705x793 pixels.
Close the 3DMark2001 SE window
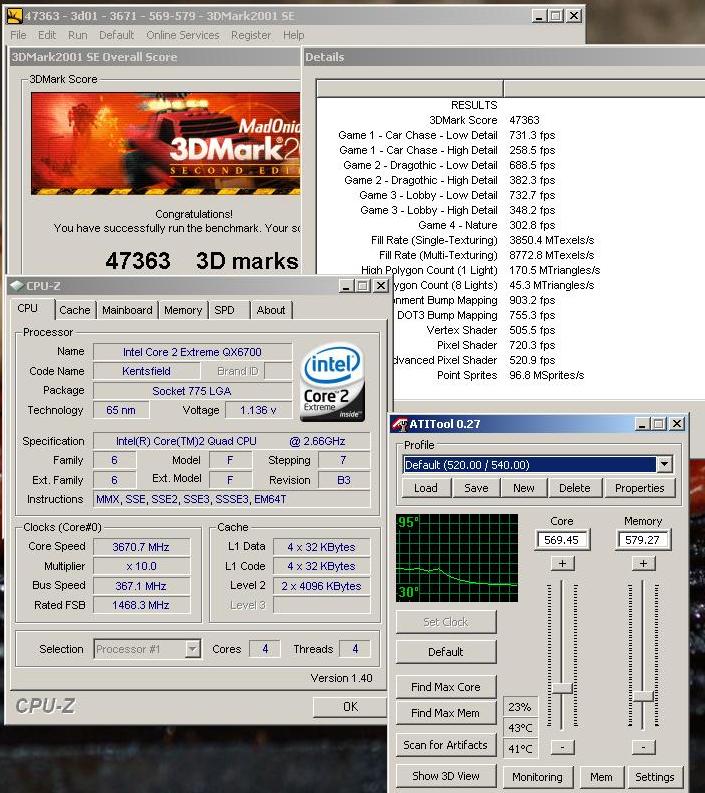point(574,16)
